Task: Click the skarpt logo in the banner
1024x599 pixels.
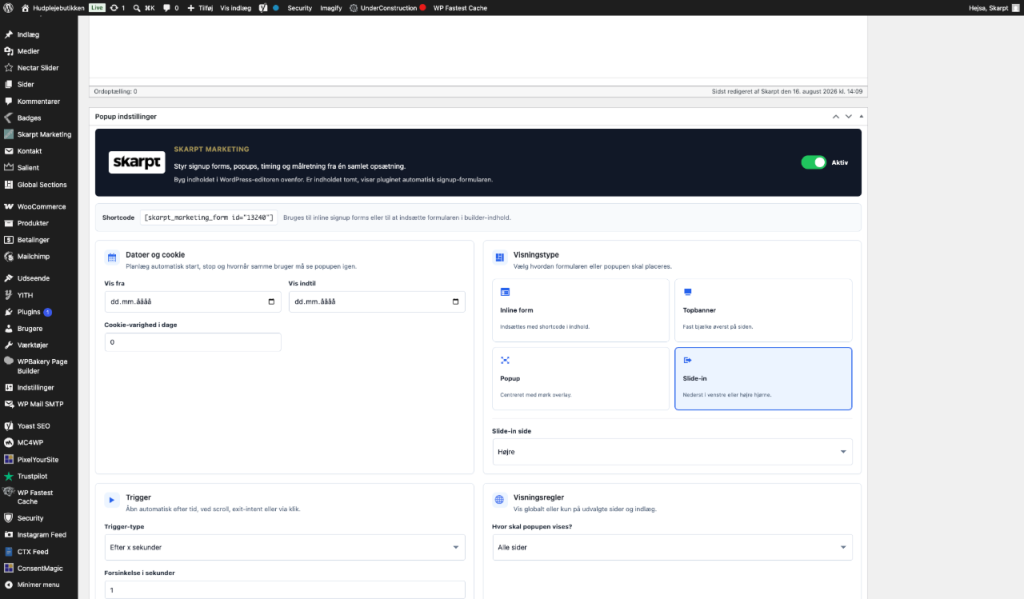Action: click(136, 162)
